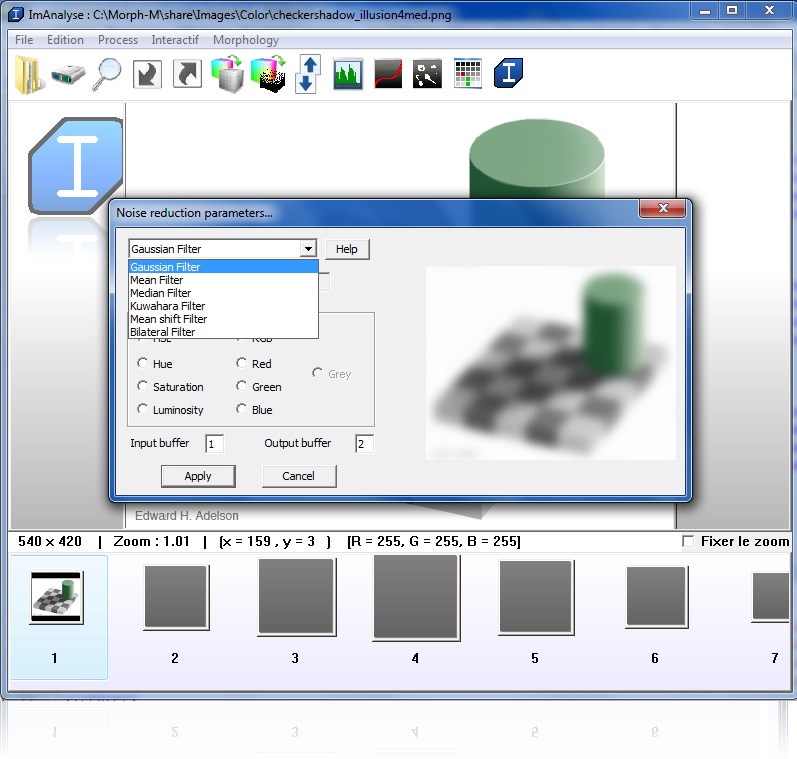797x759 pixels.
Task: Choose Mean shift Filter from the list
Action: 223,319
